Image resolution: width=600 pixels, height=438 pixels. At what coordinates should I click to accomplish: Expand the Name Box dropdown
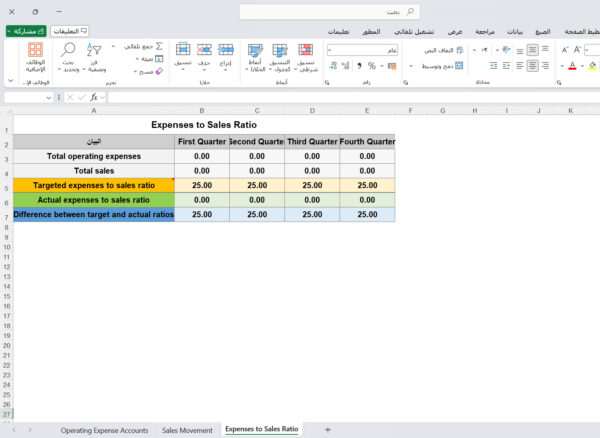[50, 97]
